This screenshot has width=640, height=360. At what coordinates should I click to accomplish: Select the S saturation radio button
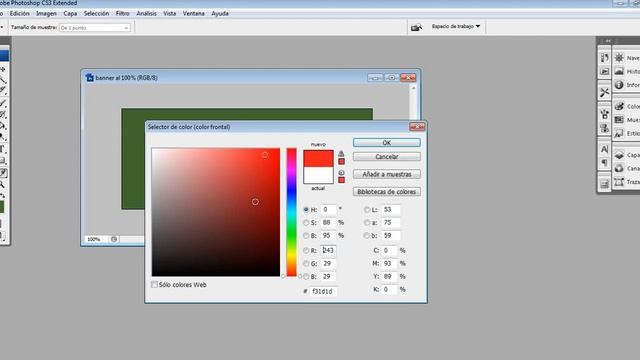tap(306, 222)
